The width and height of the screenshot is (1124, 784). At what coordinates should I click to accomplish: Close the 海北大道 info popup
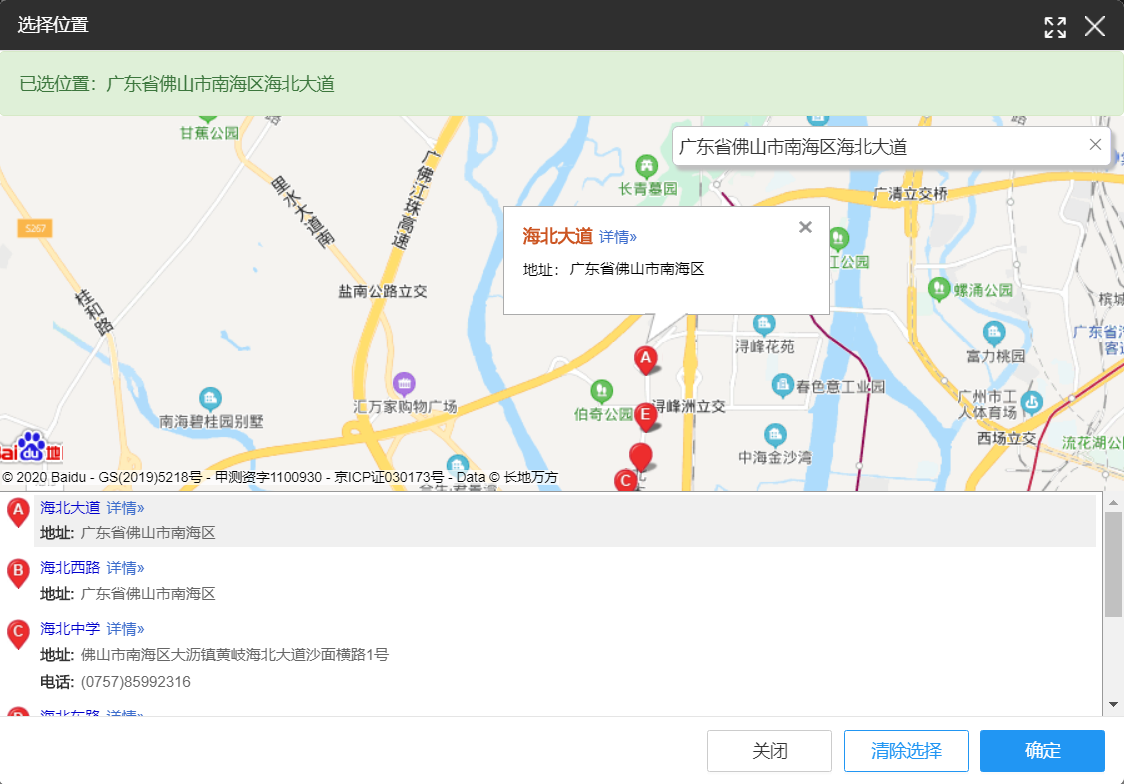tap(805, 227)
